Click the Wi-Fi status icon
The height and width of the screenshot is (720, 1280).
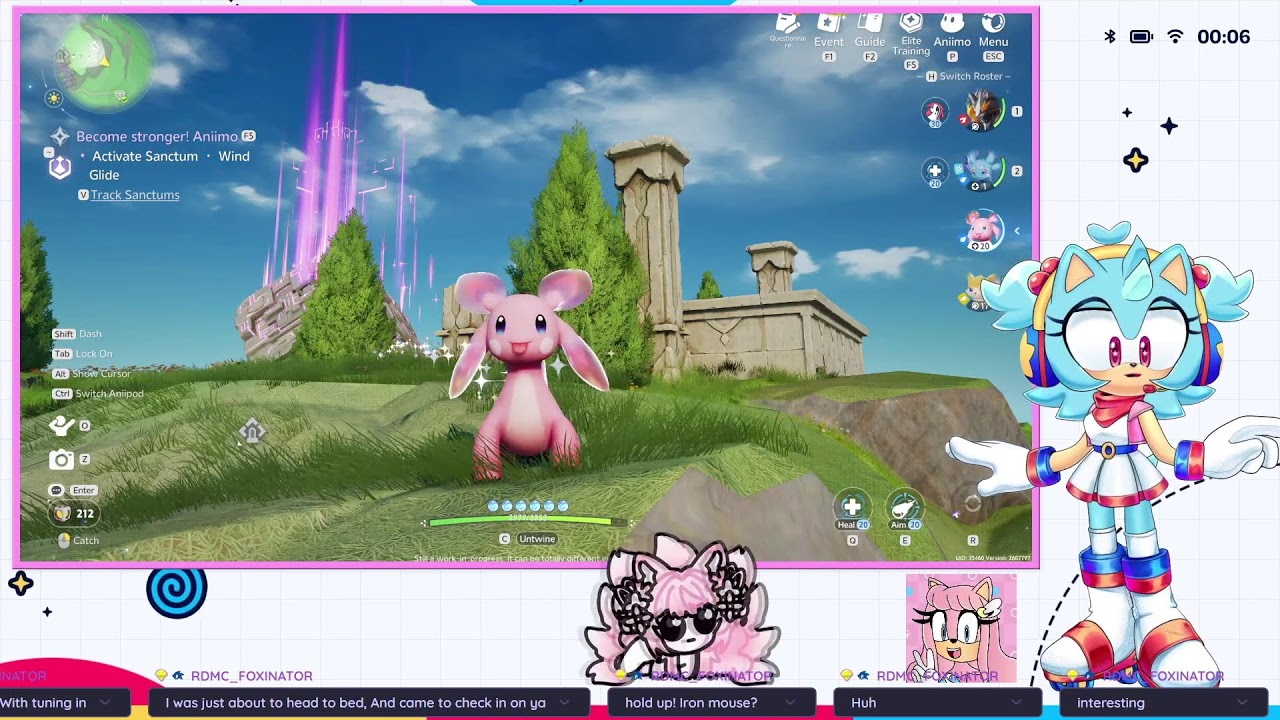coord(1175,37)
